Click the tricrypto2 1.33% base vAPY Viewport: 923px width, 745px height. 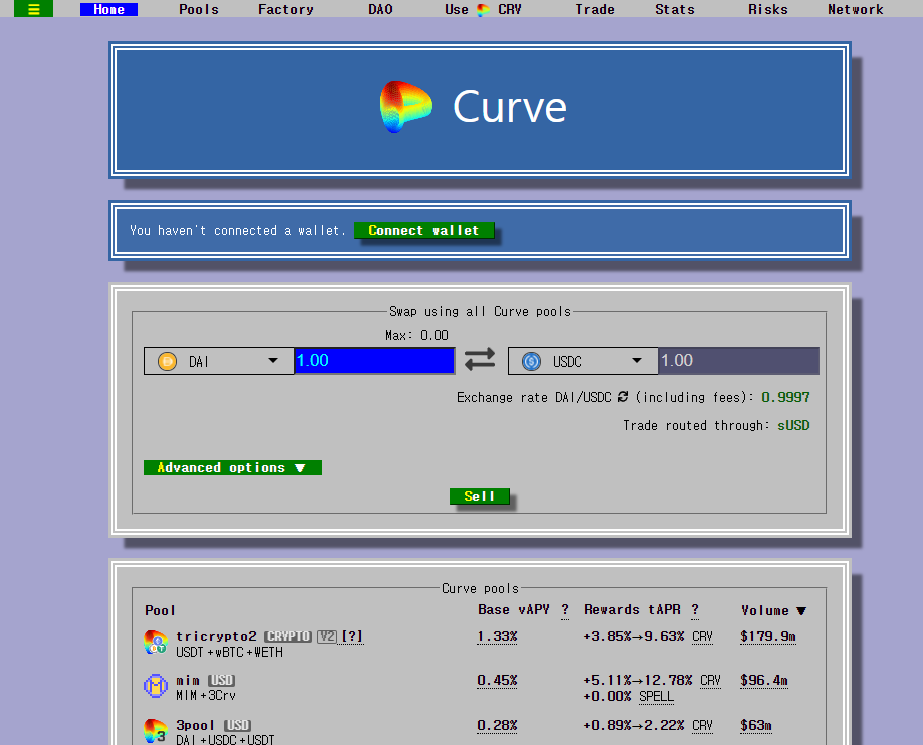coord(497,637)
